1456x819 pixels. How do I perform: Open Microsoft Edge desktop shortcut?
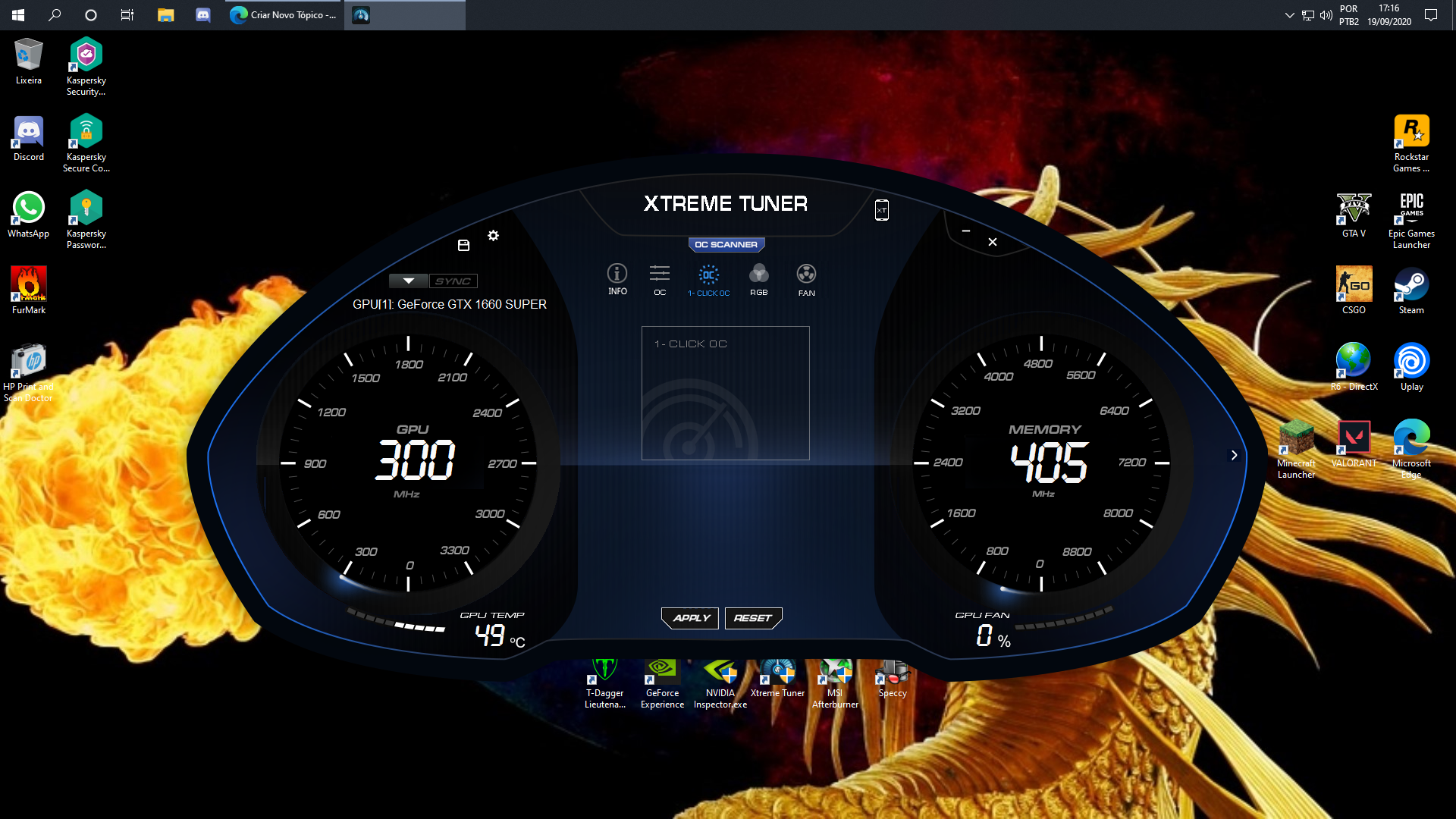coord(1410,449)
